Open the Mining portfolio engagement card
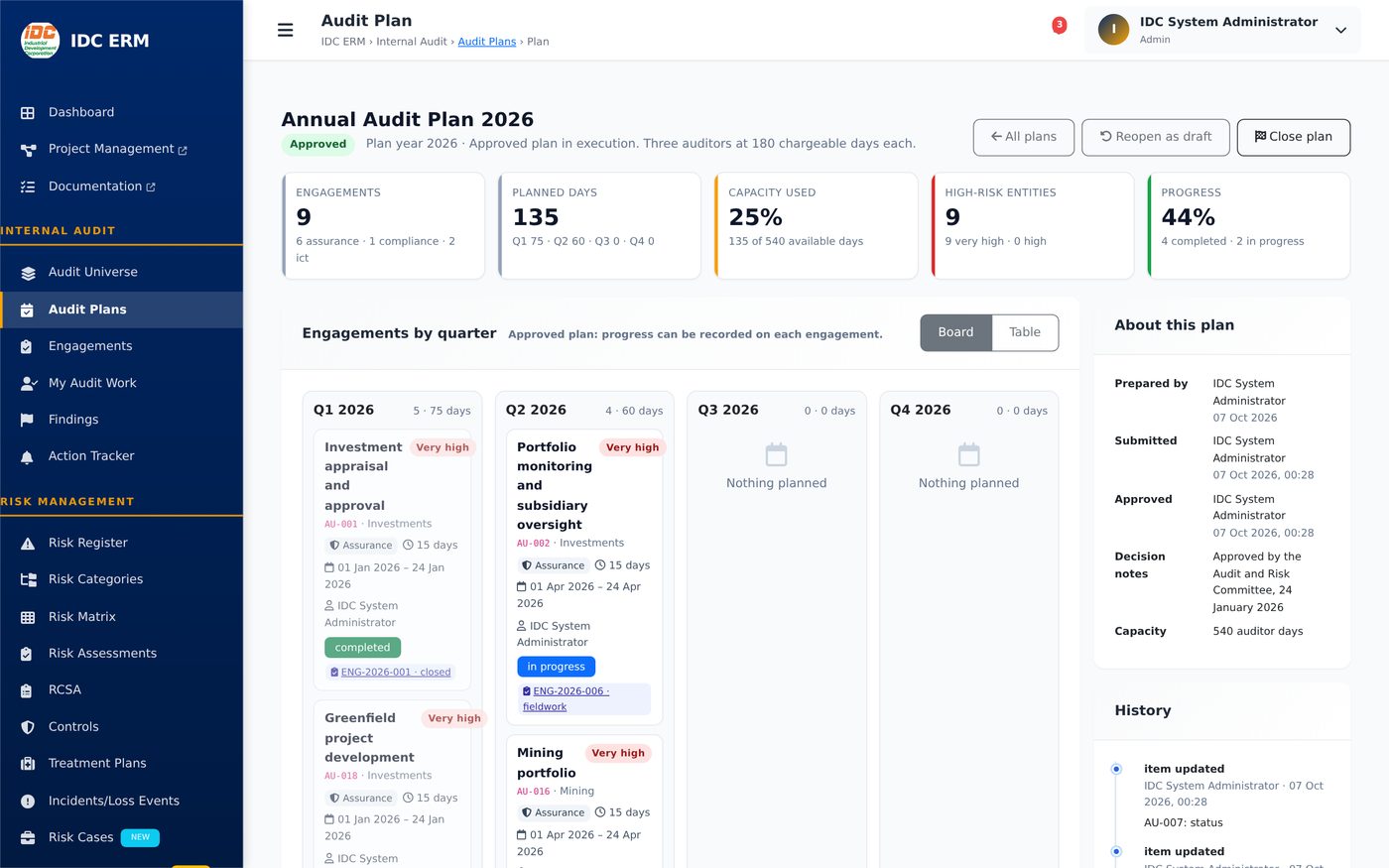1389x868 pixels. point(584,800)
